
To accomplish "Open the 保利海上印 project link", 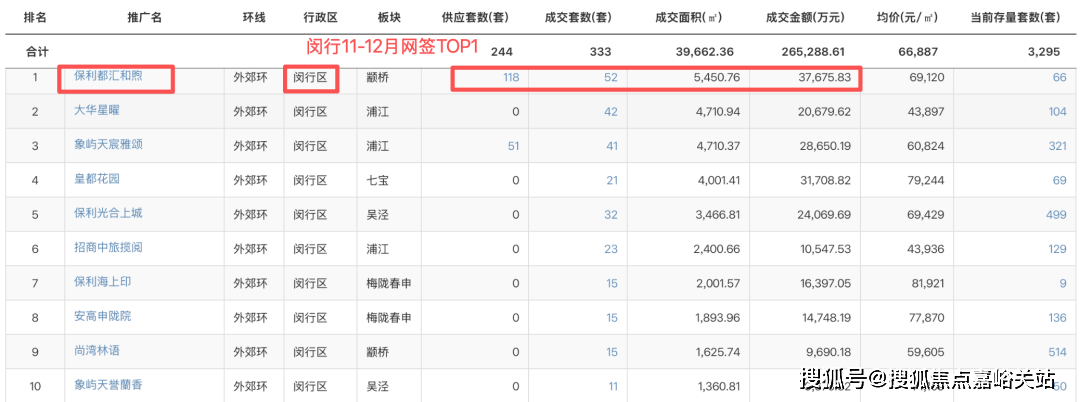I will 102,282.
